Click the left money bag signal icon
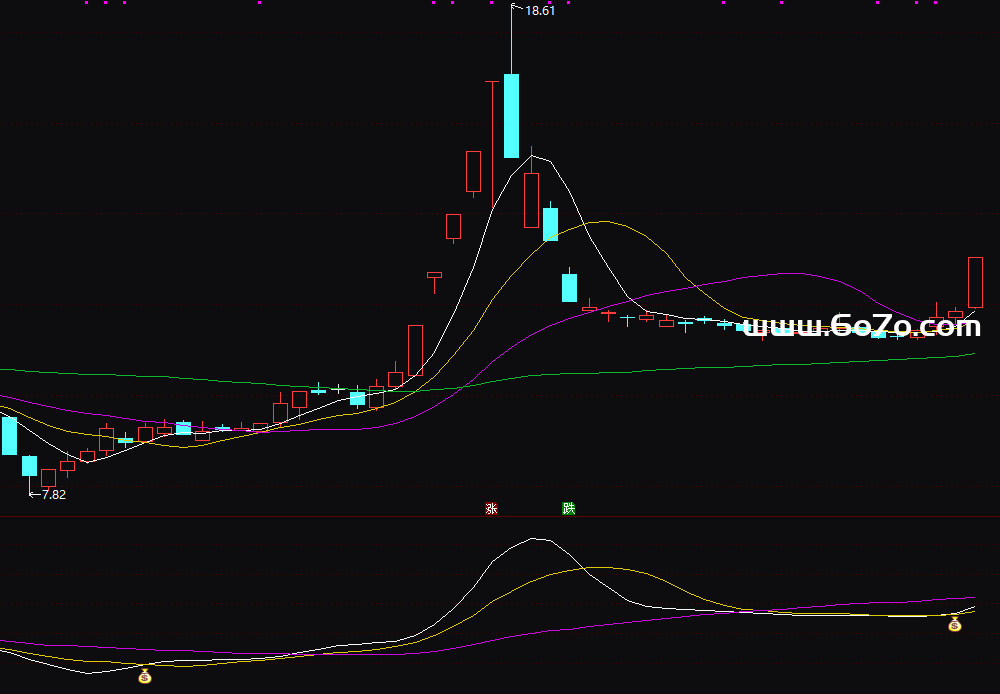This screenshot has height=694, width=1000. coord(145,677)
